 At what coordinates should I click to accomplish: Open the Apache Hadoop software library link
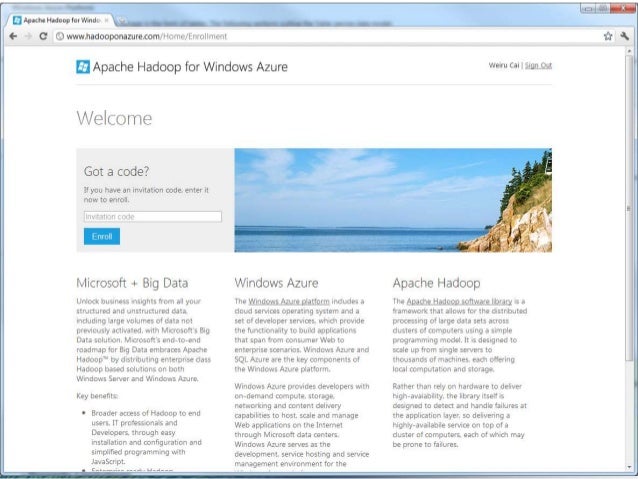point(459,301)
